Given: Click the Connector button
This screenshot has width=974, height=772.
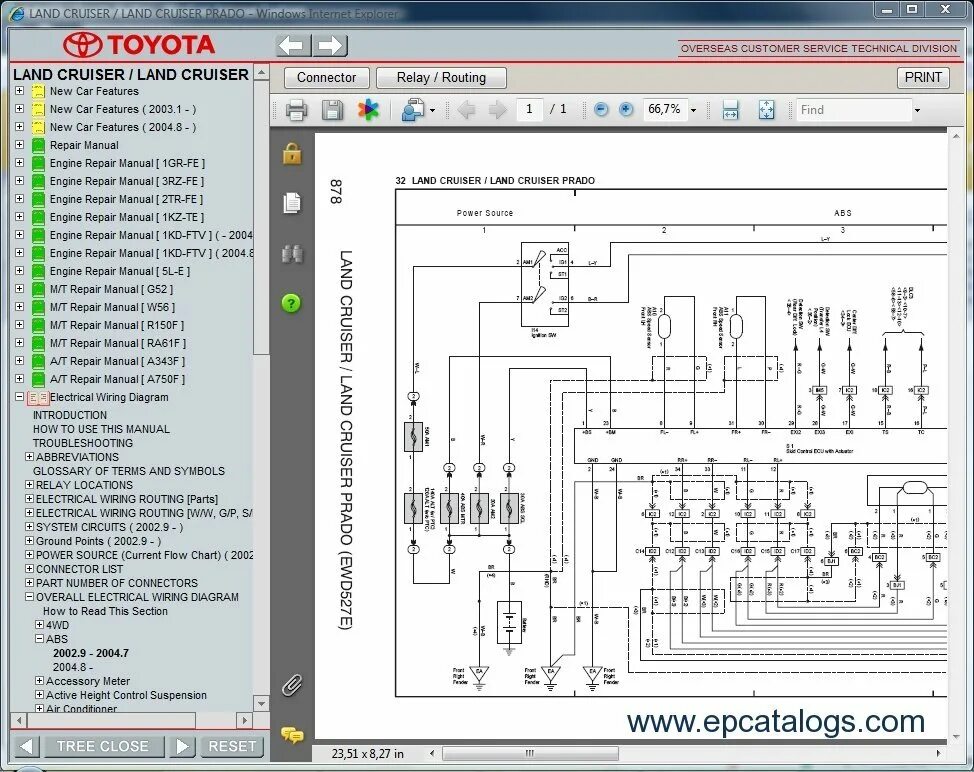Looking at the screenshot, I should point(326,78).
